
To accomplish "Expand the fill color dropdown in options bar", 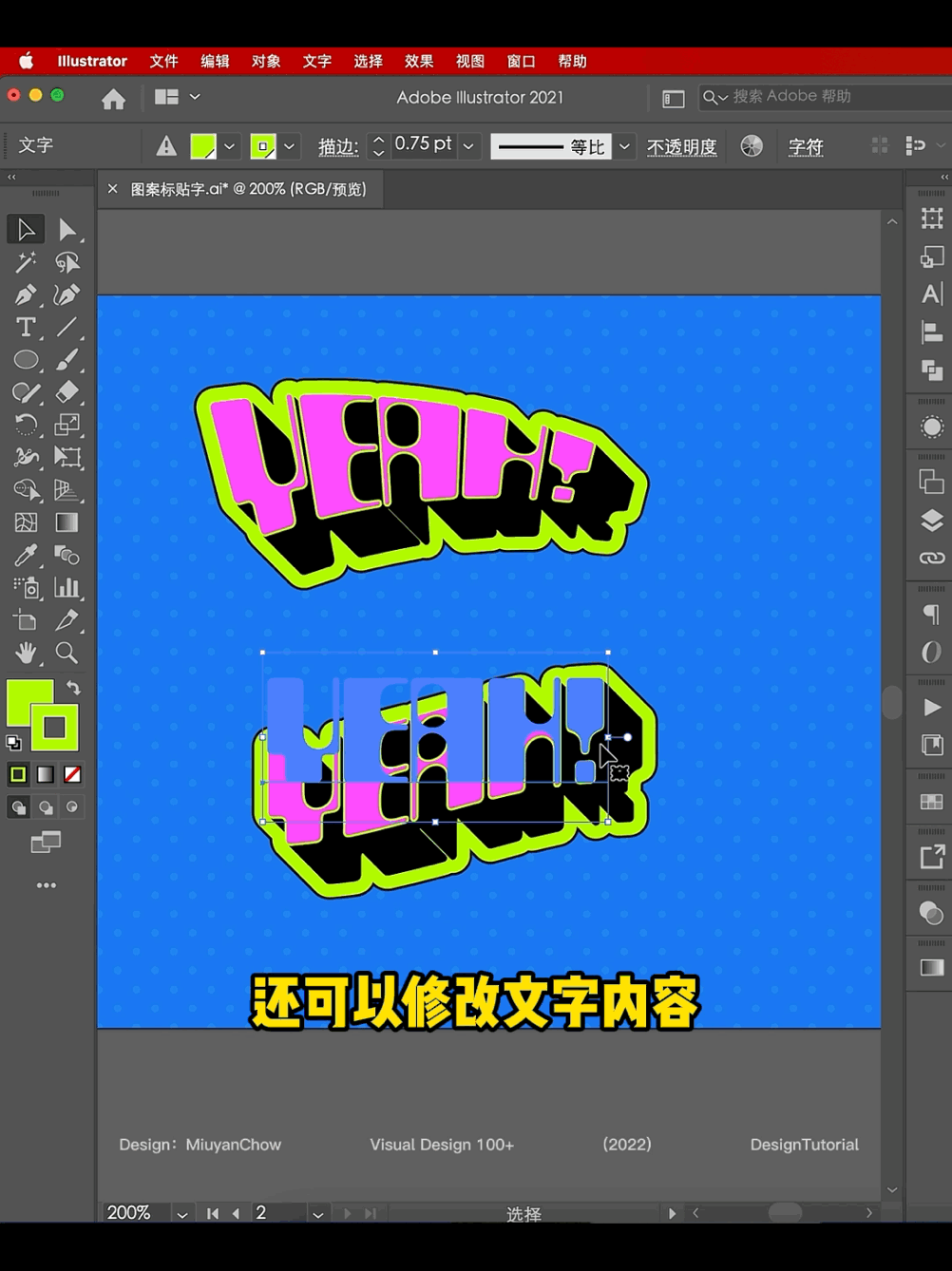I will [x=229, y=146].
